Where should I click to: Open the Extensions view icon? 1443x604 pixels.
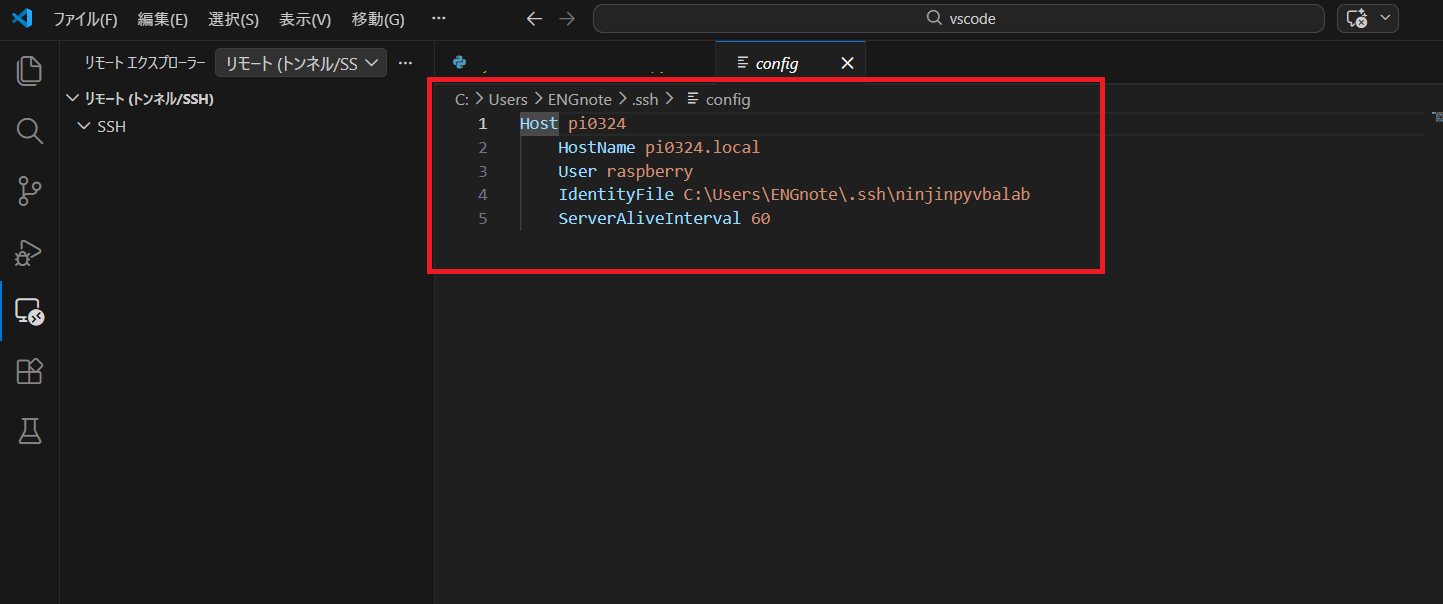click(30, 371)
